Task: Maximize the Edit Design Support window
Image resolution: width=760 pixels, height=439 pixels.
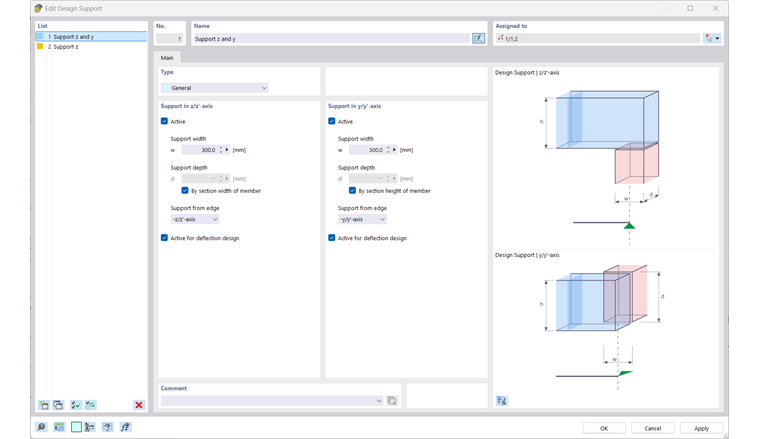Action: tap(690, 8)
